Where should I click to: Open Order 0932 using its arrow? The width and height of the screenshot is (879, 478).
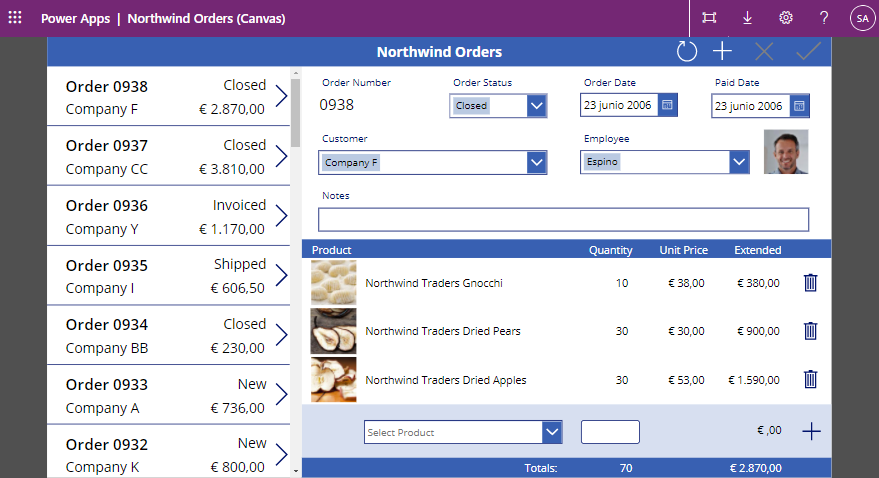(x=281, y=454)
